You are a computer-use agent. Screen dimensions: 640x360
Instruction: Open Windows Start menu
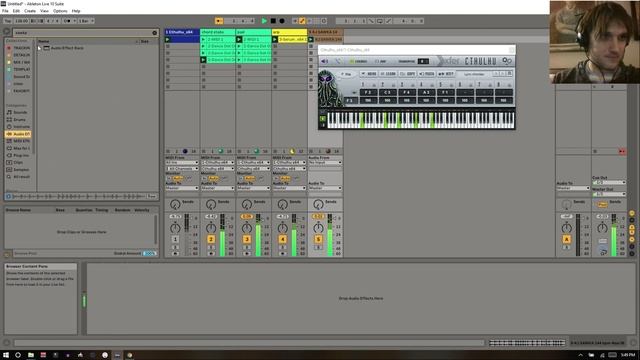click(6, 355)
